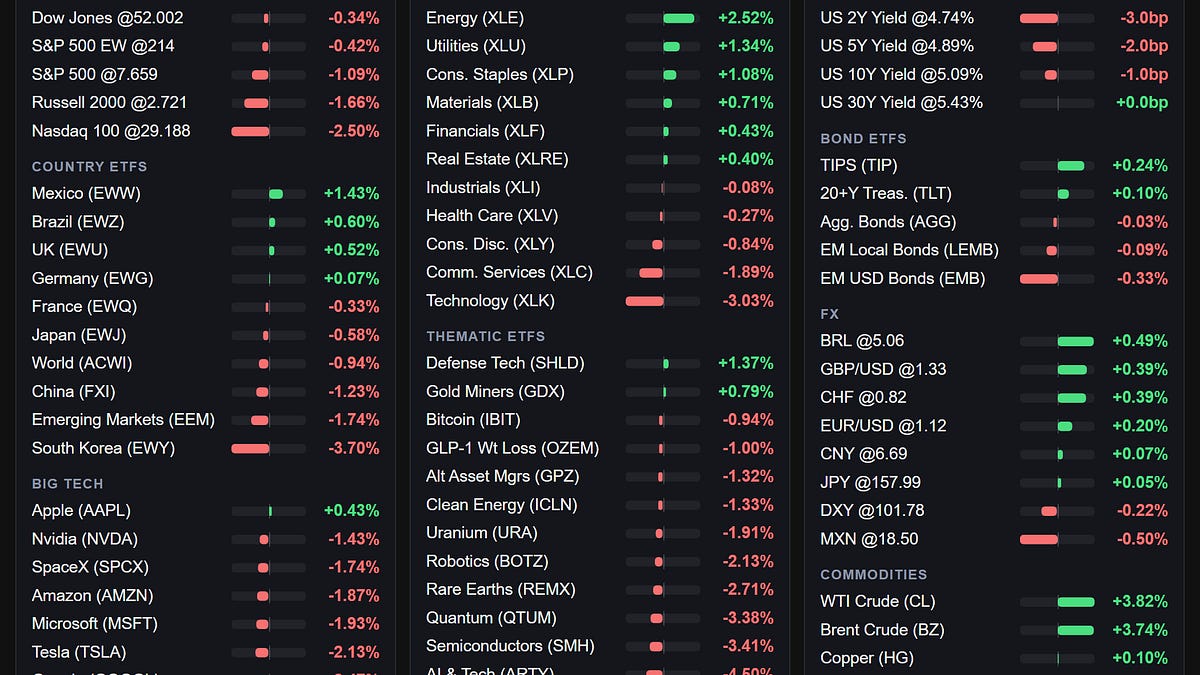Click the Gold Miners (GDX) label

(x=495, y=392)
